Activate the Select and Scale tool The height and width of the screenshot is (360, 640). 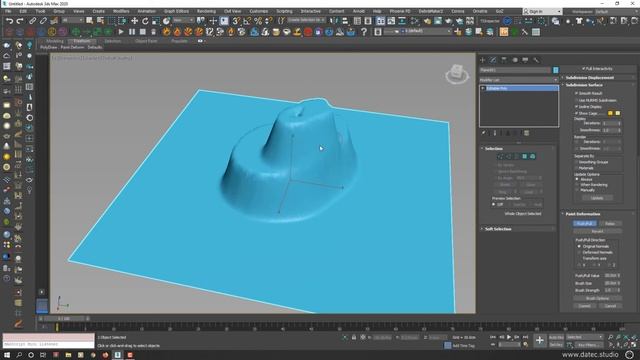coord(156,20)
